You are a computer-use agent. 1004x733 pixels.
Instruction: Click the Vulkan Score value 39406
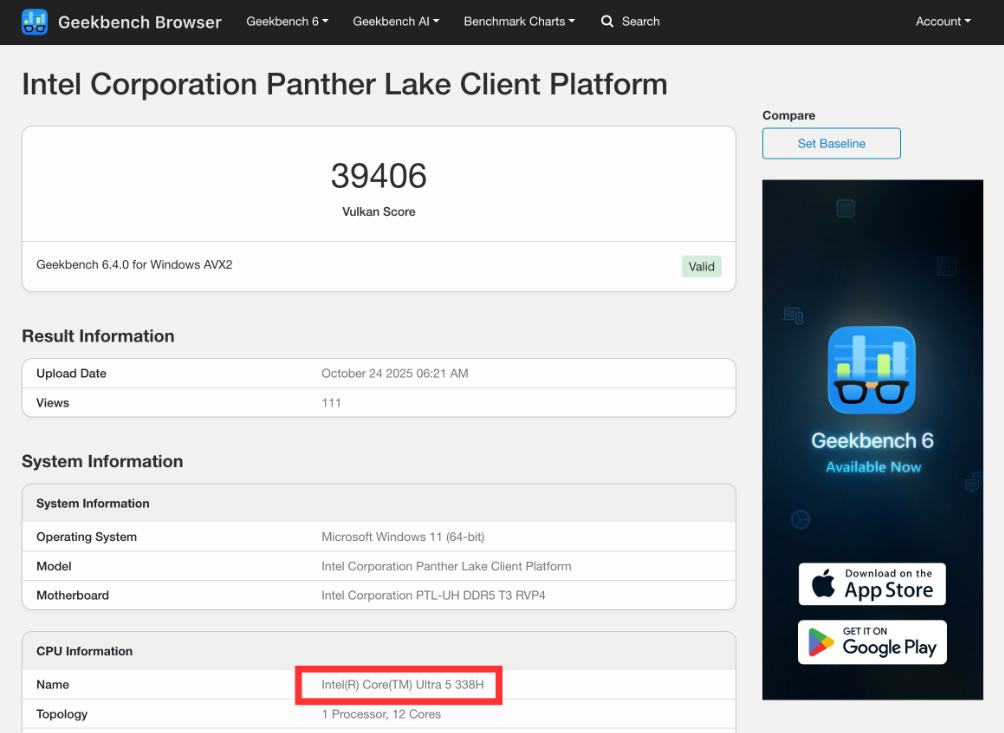tap(378, 176)
